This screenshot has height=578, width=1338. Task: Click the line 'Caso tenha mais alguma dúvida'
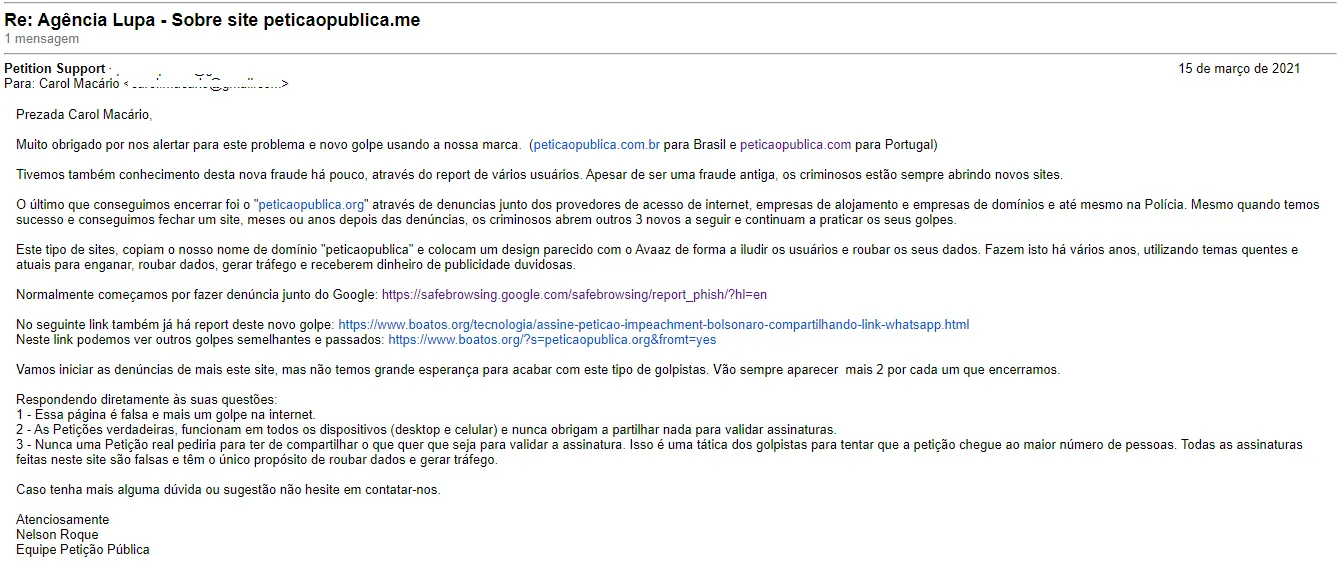[228, 490]
